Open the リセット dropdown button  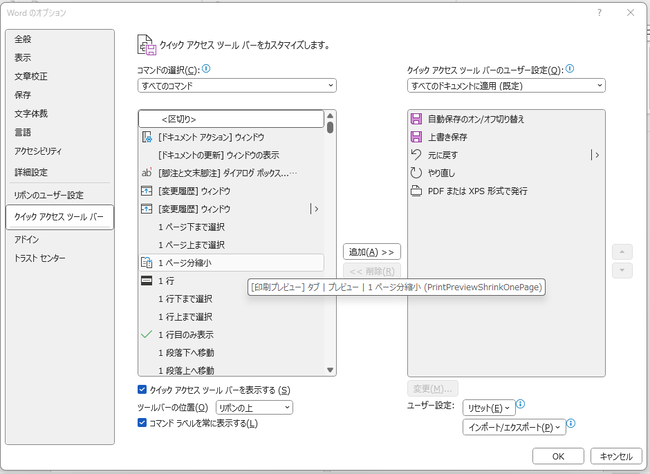(488, 408)
